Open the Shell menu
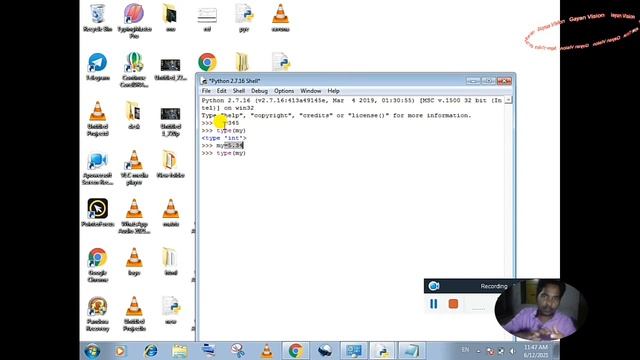The width and height of the screenshot is (640, 360). (x=239, y=91)
